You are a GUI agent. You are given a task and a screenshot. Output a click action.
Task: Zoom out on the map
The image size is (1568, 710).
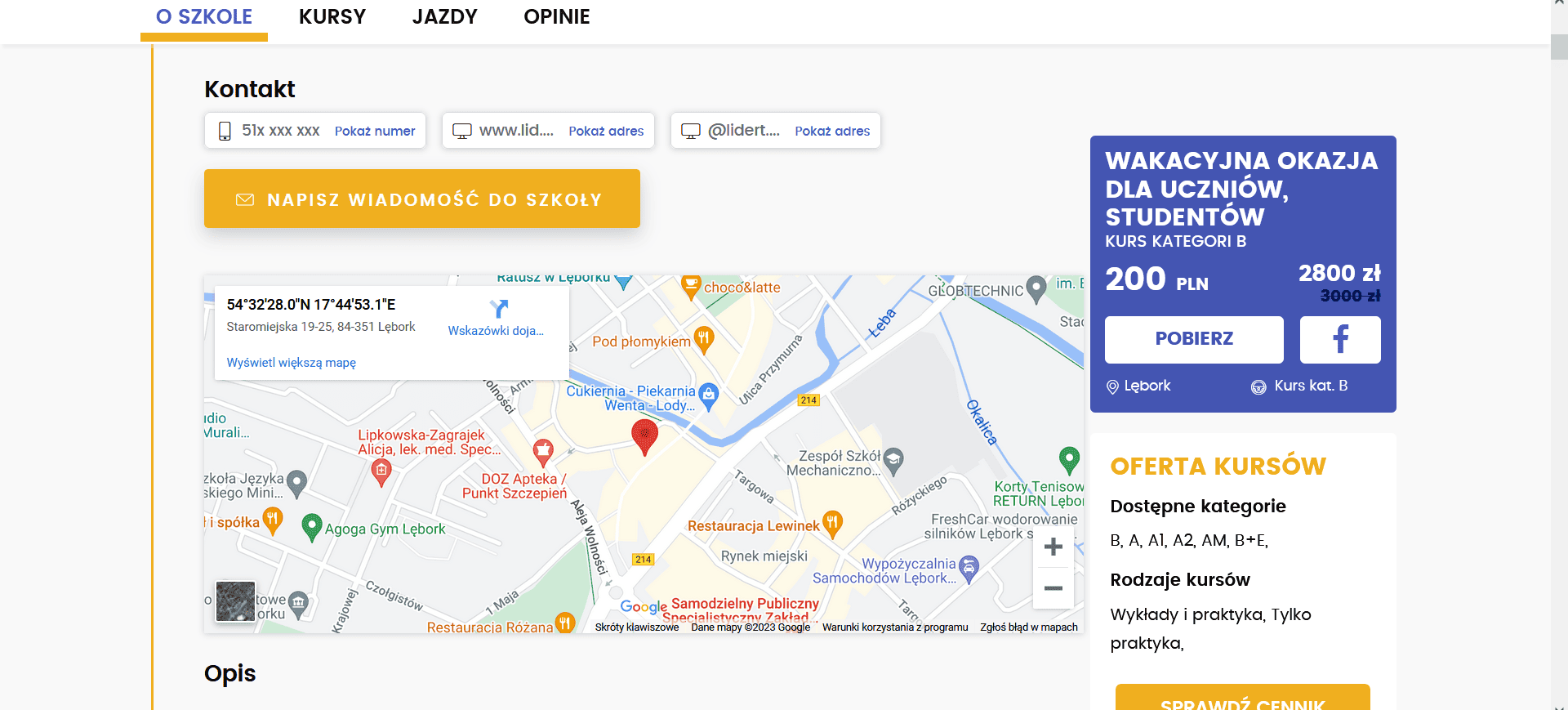point(1053,588)
